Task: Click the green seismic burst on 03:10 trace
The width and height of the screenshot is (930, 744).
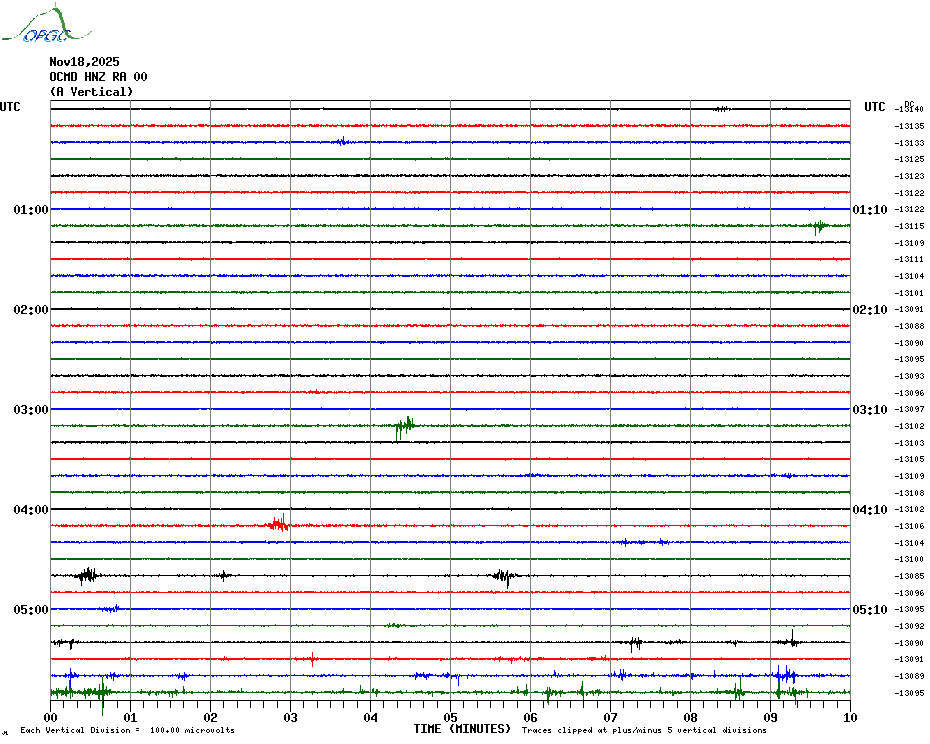Action: click(404, 427)
